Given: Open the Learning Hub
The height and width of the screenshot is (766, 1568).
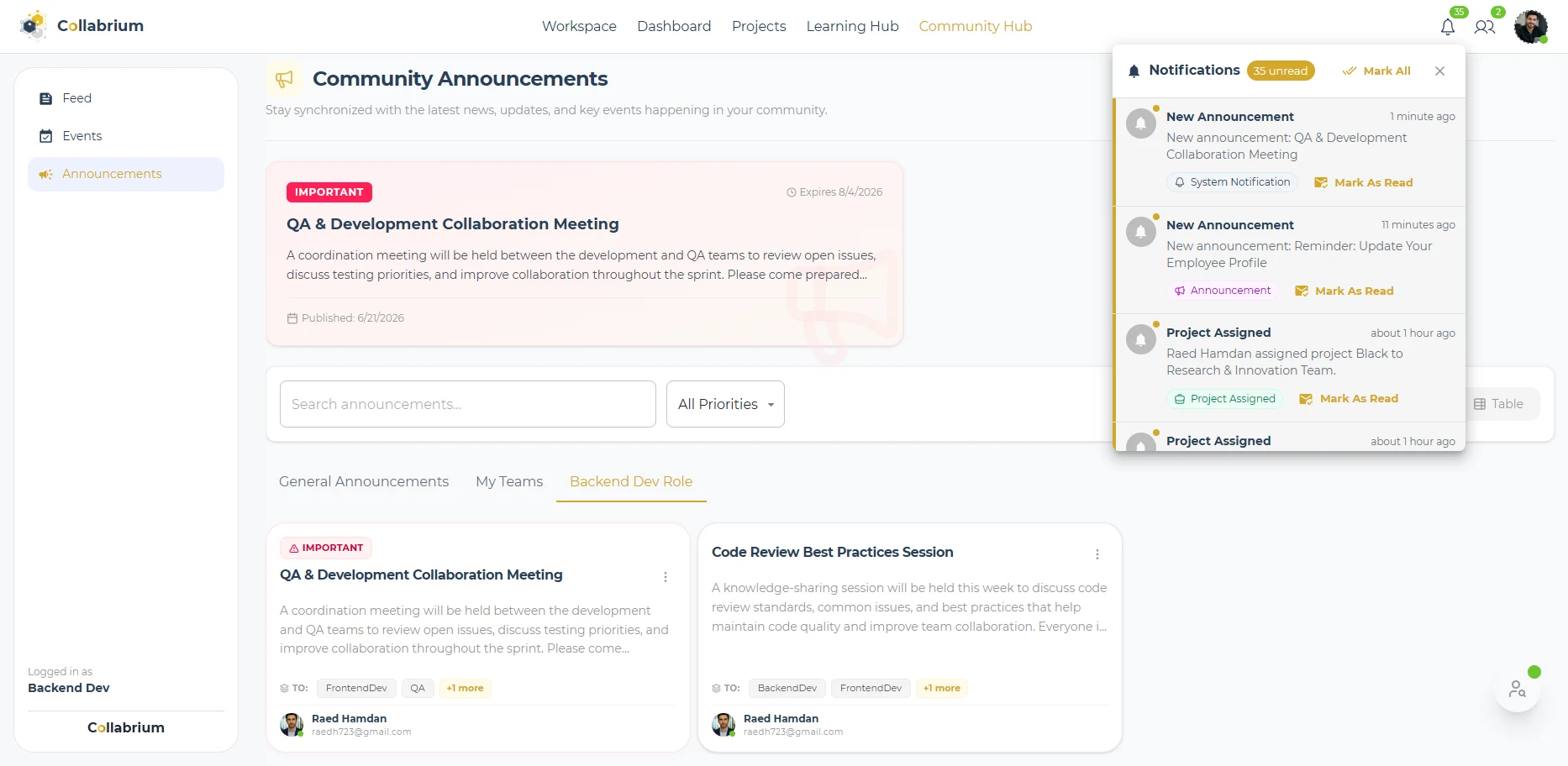Looking at the screenshot, I should 852,26.
